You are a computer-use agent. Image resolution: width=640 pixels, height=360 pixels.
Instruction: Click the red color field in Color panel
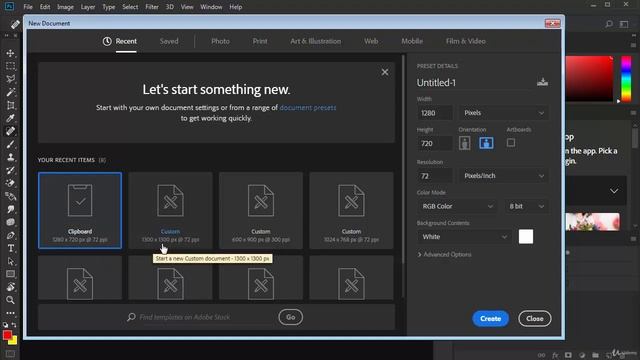tap(589, 79)
